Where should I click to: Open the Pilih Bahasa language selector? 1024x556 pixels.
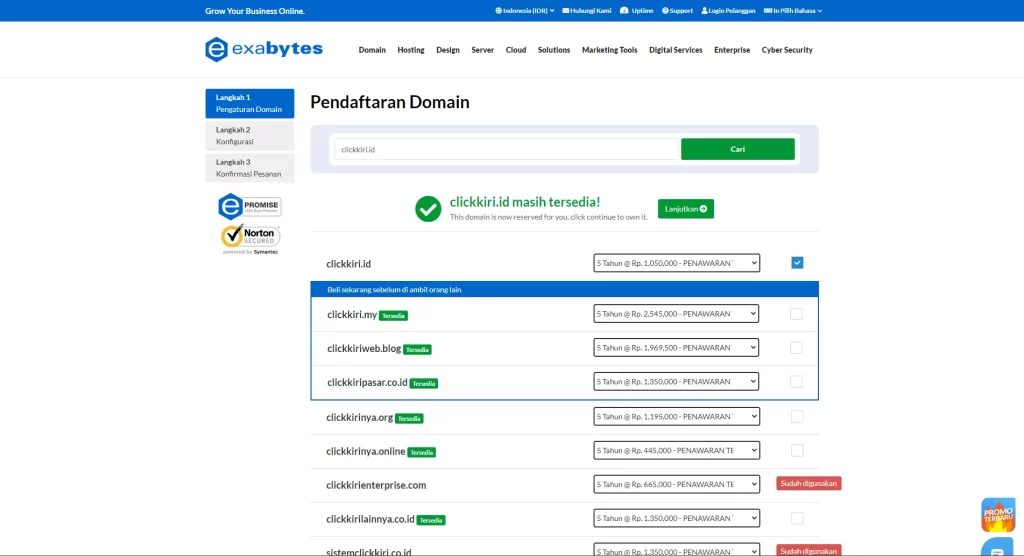[793, 10]
